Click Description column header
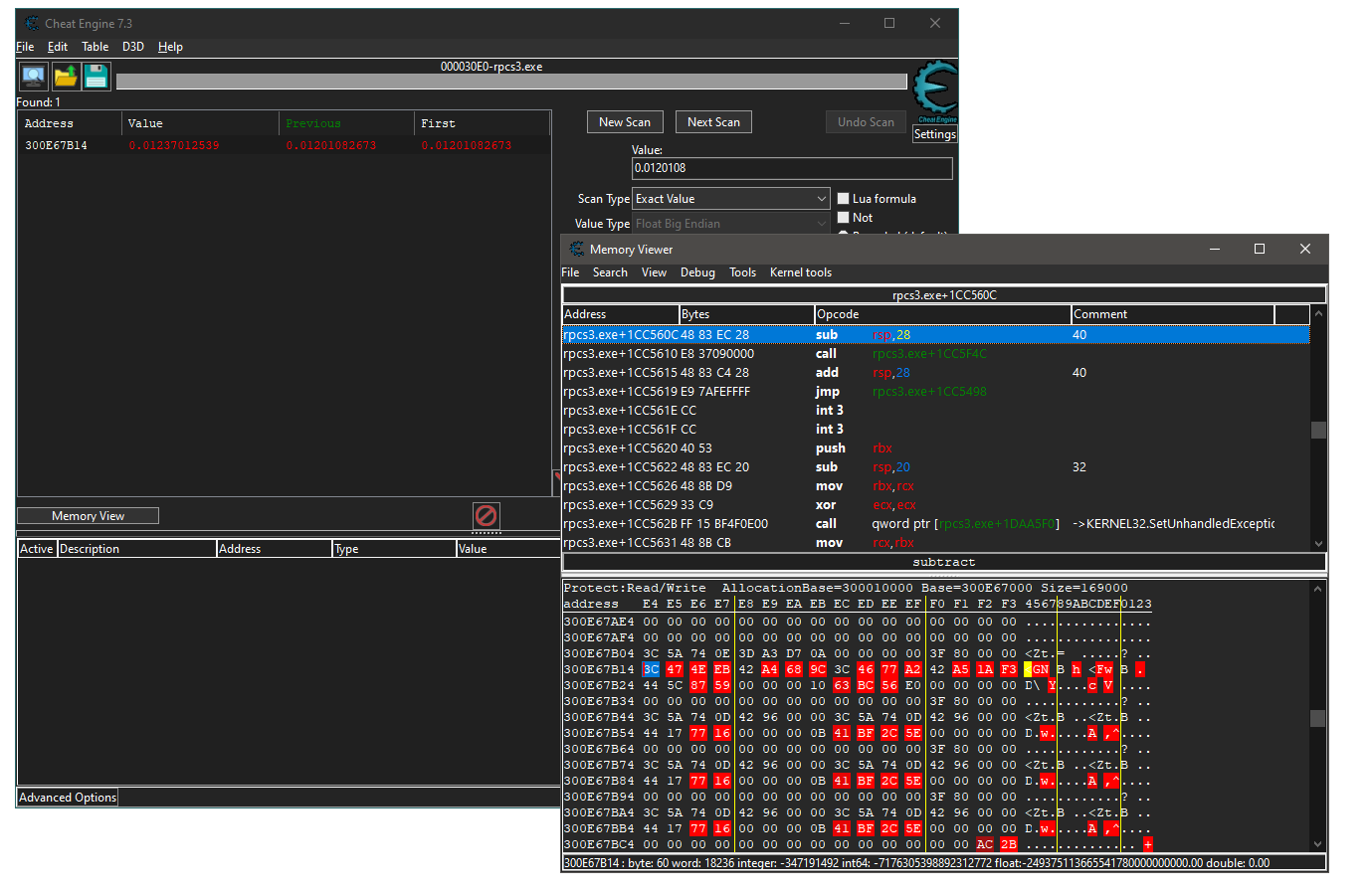 (x=136, y=549)
